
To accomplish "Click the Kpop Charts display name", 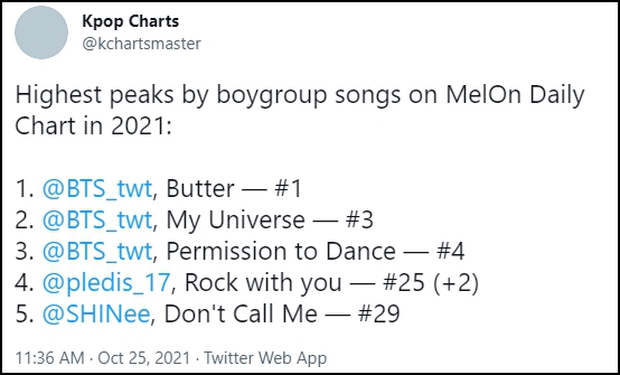I will (x=130, y=21).
